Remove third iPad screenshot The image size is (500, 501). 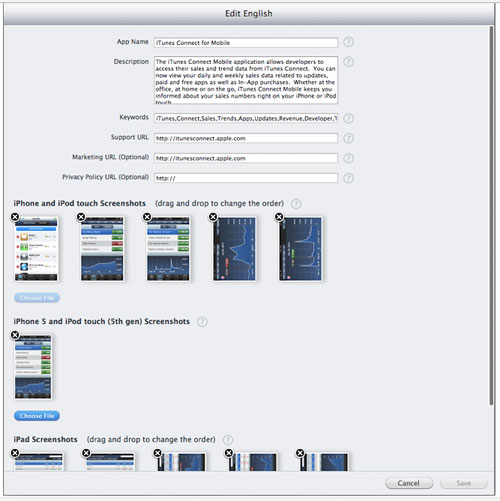coord(158,453)
